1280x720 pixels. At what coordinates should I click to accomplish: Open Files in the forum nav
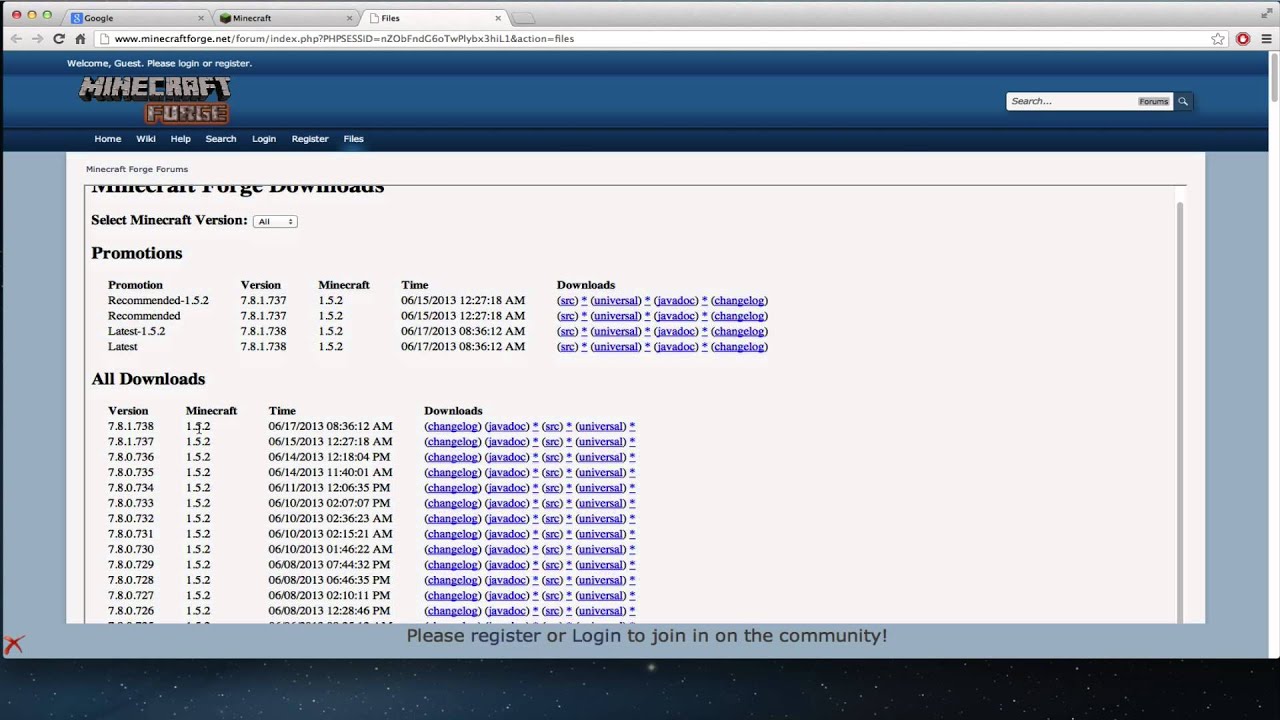point(354,139)
